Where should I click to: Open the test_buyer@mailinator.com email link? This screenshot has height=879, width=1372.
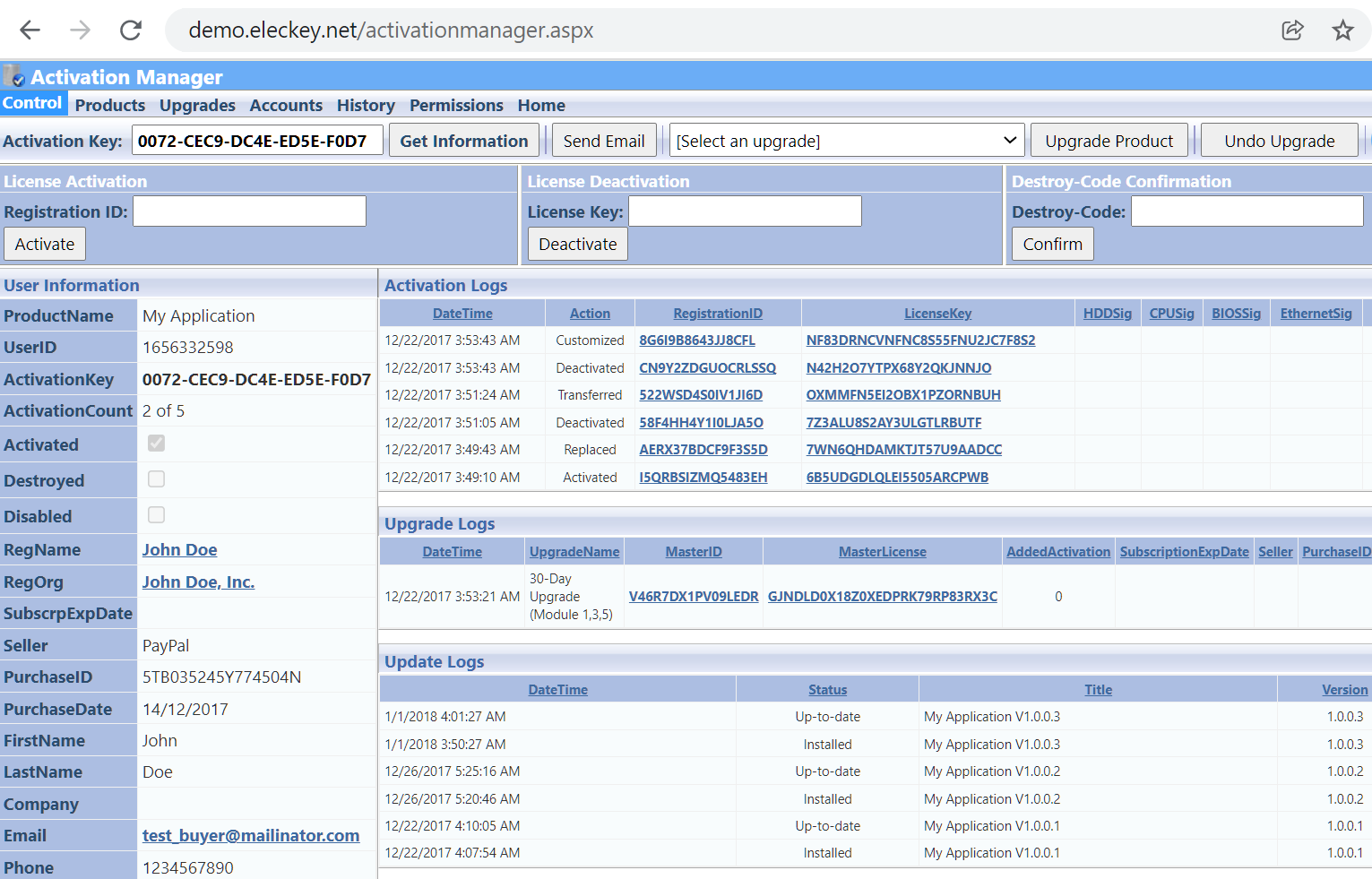[x=251, y=835]
